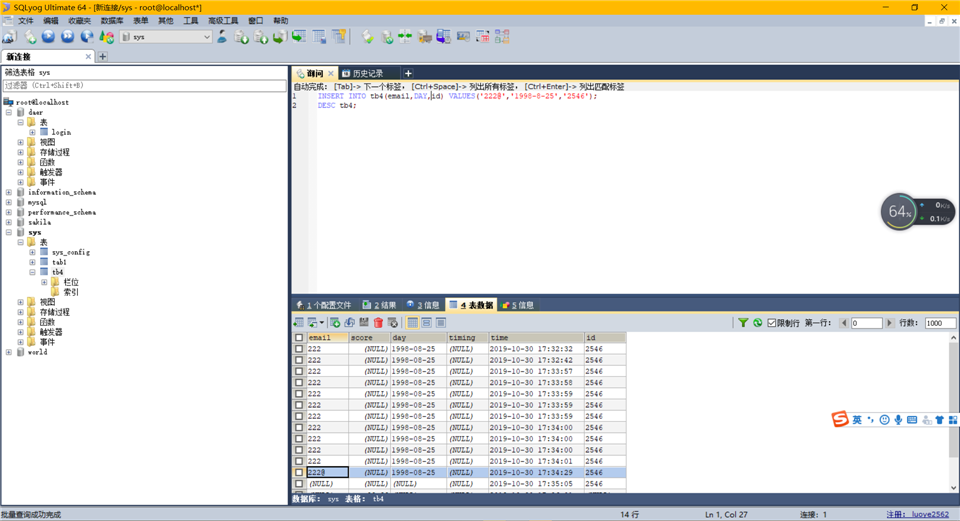The height and width of the screenshot is (521, 960).
Task: Switch to grid view mode icon
Action: point(413,323)
